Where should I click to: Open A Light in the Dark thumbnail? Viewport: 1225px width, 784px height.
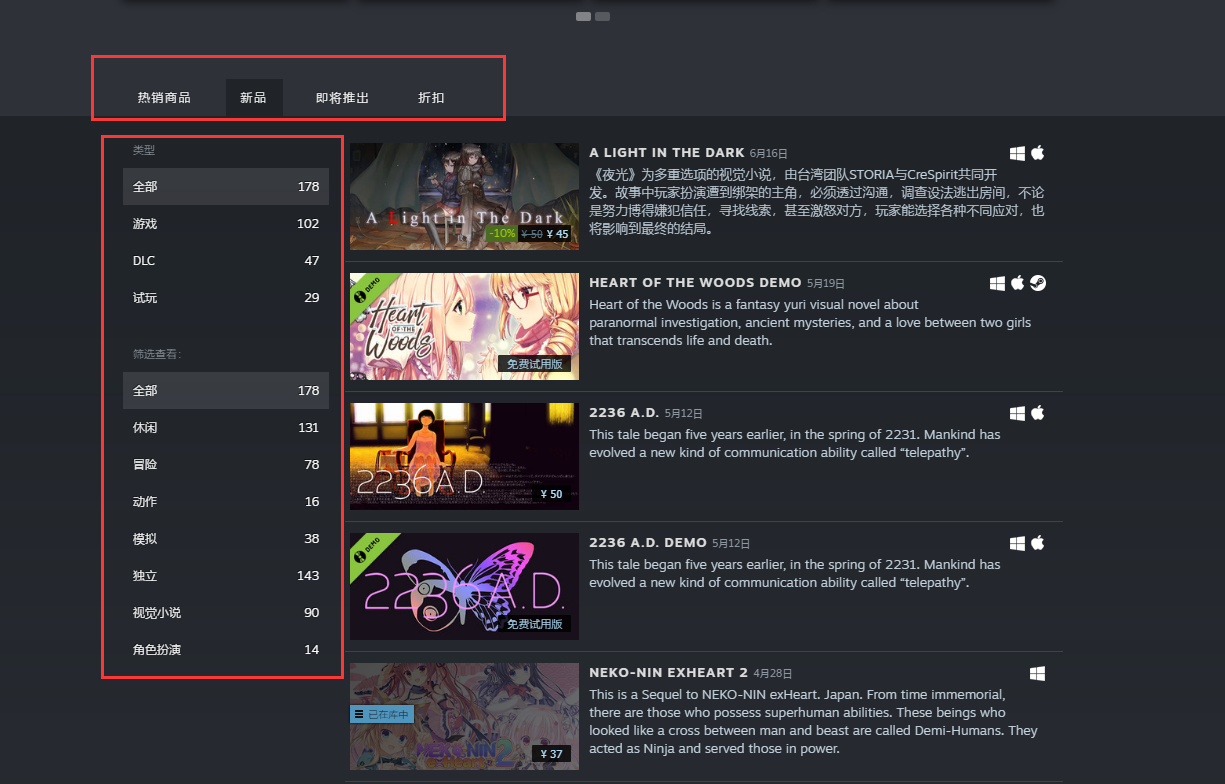464,196
